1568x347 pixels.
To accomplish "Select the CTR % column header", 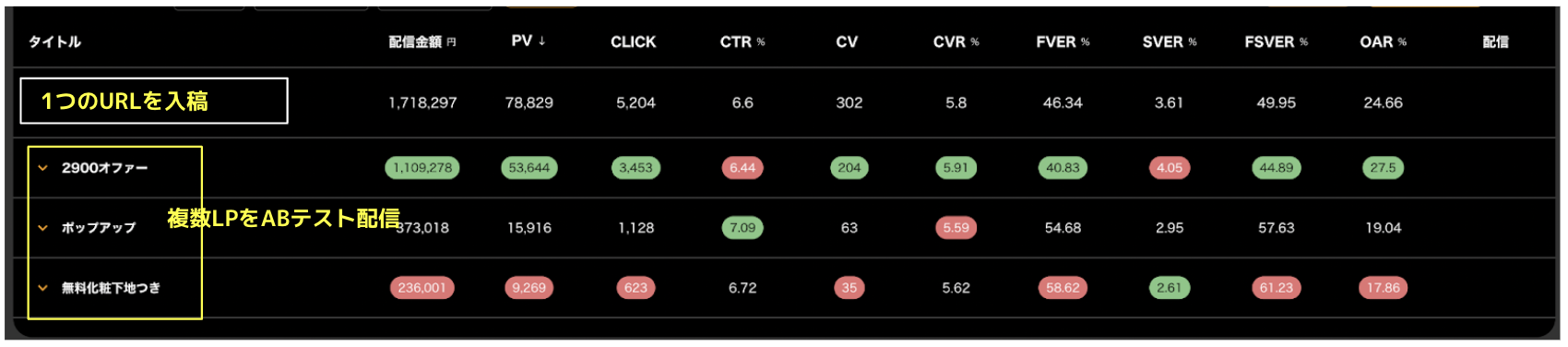I will [x=742, y=42].
